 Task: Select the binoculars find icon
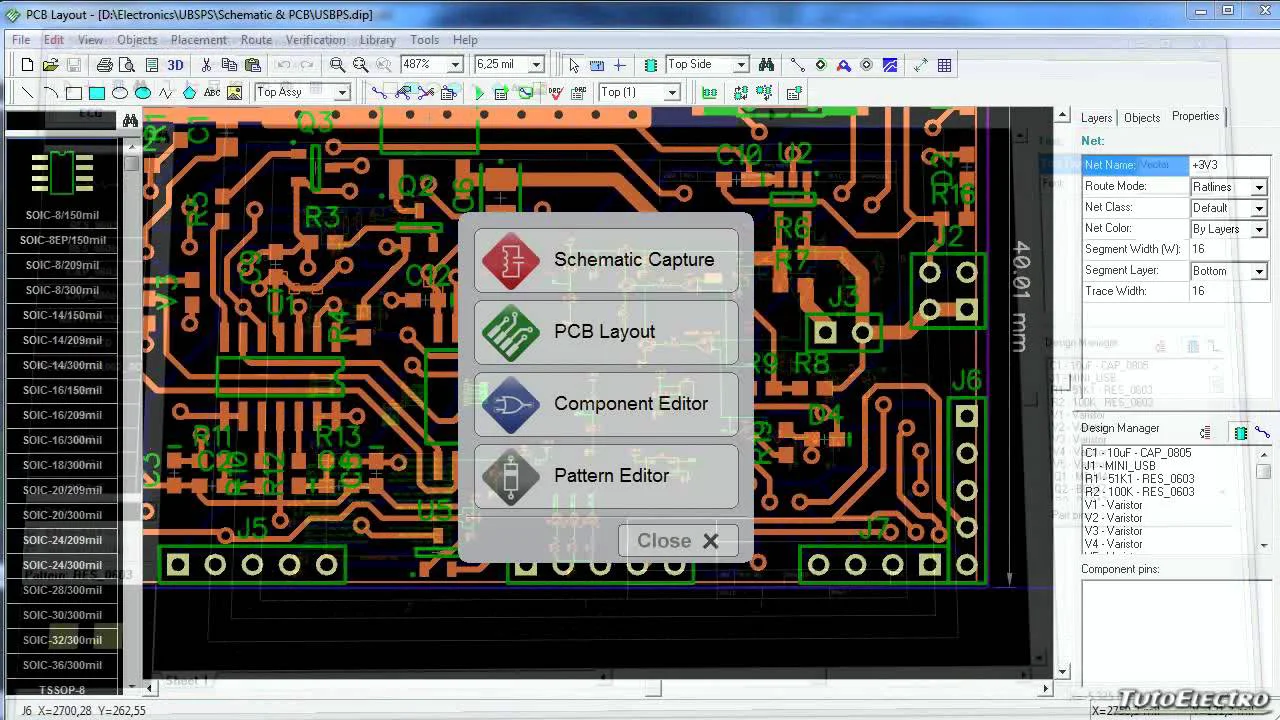[x=766, y=65]
